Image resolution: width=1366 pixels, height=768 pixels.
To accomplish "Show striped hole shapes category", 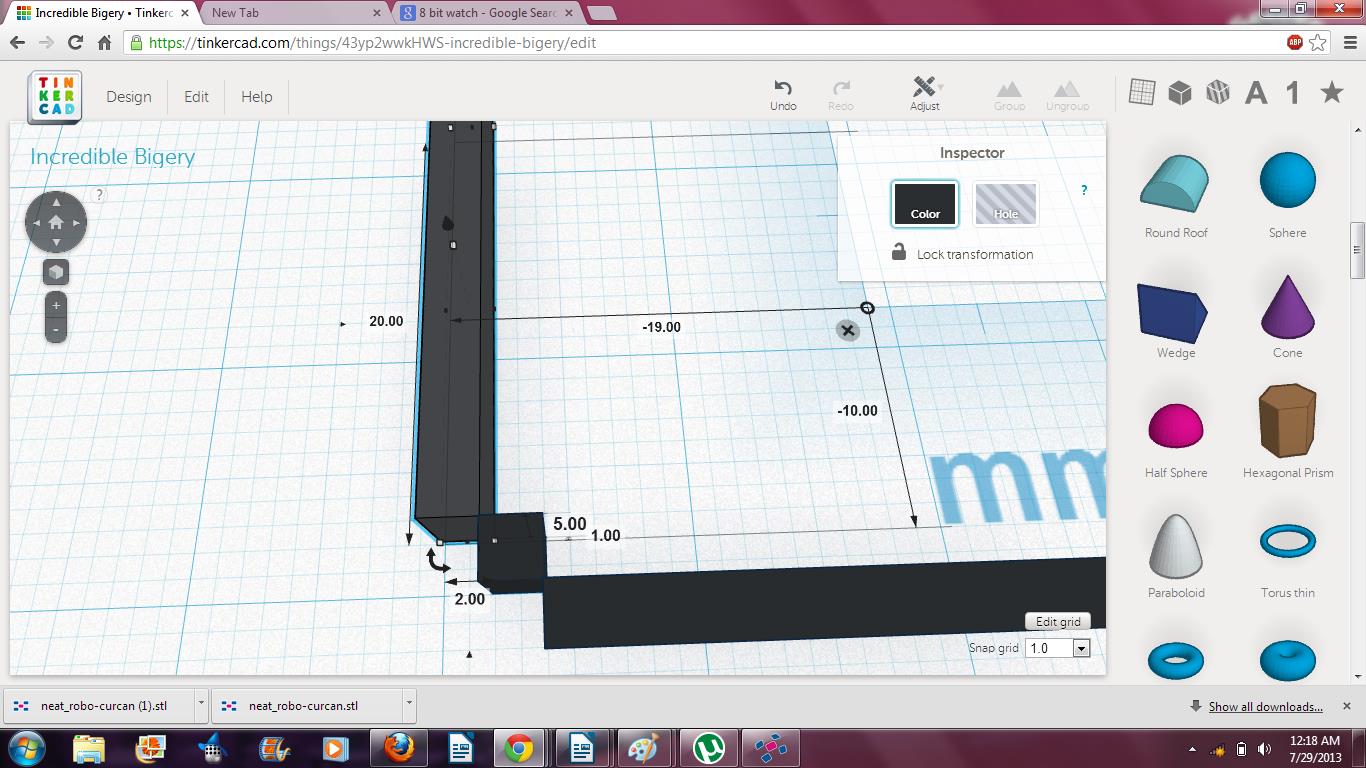I will [1218, 93].
